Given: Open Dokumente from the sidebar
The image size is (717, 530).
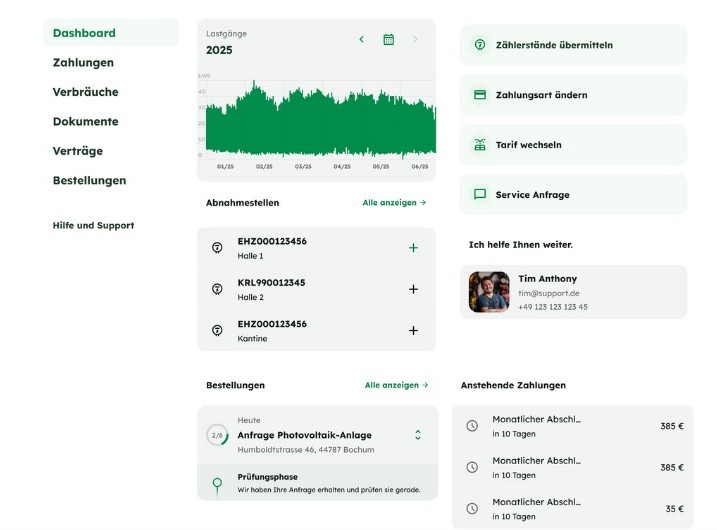Looking at the screenshot, I should (85, 121).
